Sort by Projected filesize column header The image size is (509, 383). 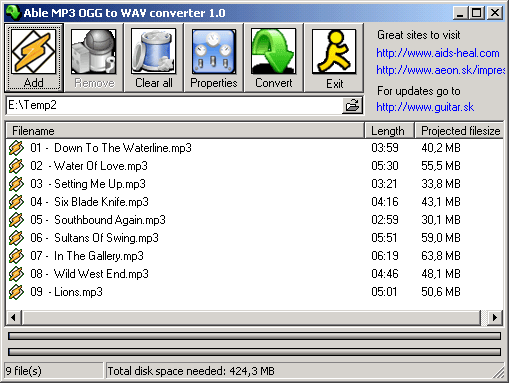(459, 131)
